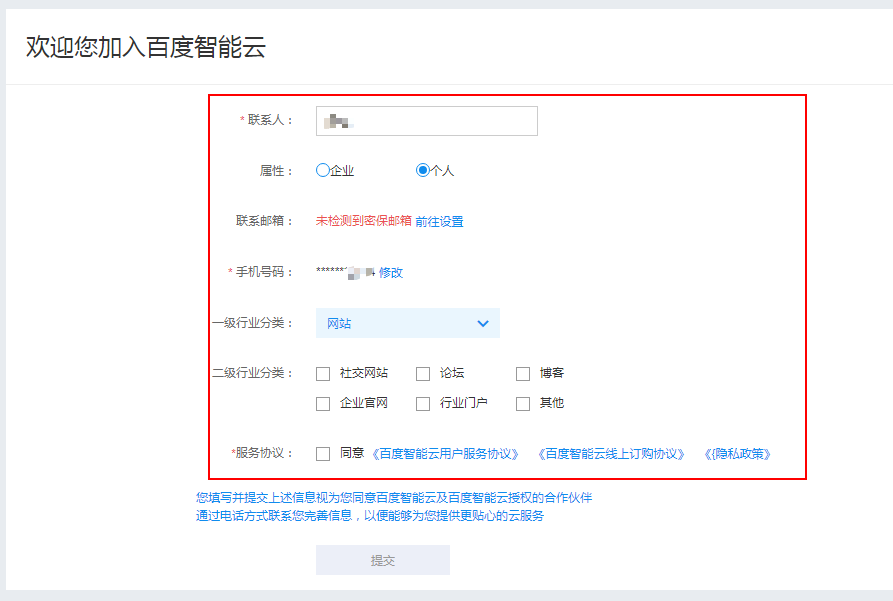Screen dimensions: 893x601
Task: Select the 个人 radio button
Action: click(423, 170)
